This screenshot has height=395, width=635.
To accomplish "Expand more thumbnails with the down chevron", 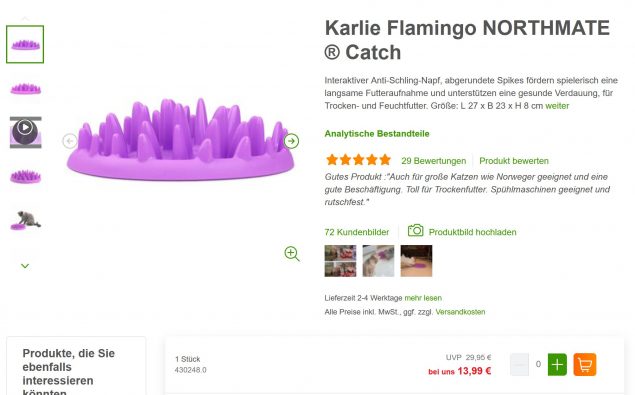I will [x=25, y=266].
